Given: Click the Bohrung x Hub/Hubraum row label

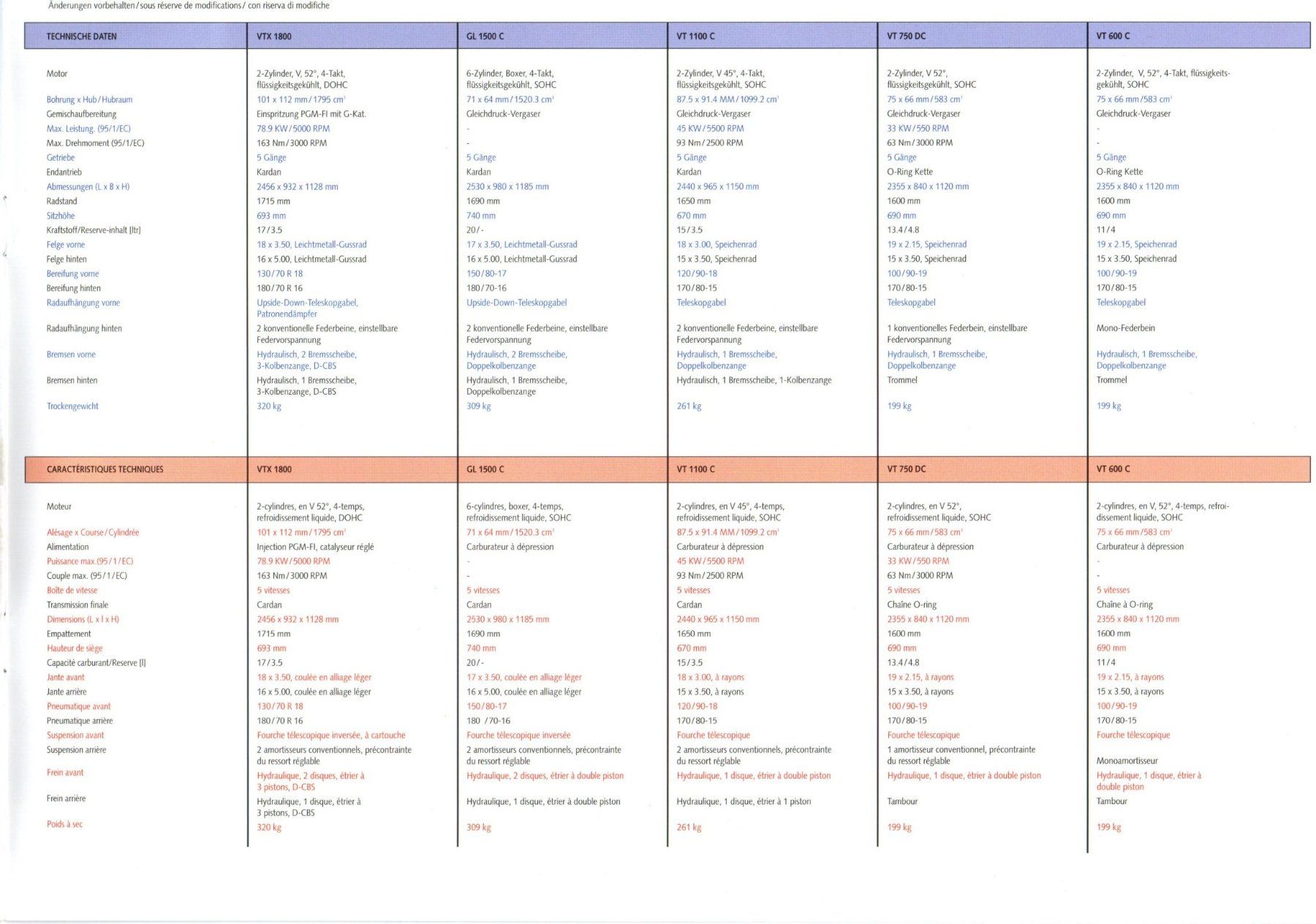Looking at the screenshot, I should 89,99.
